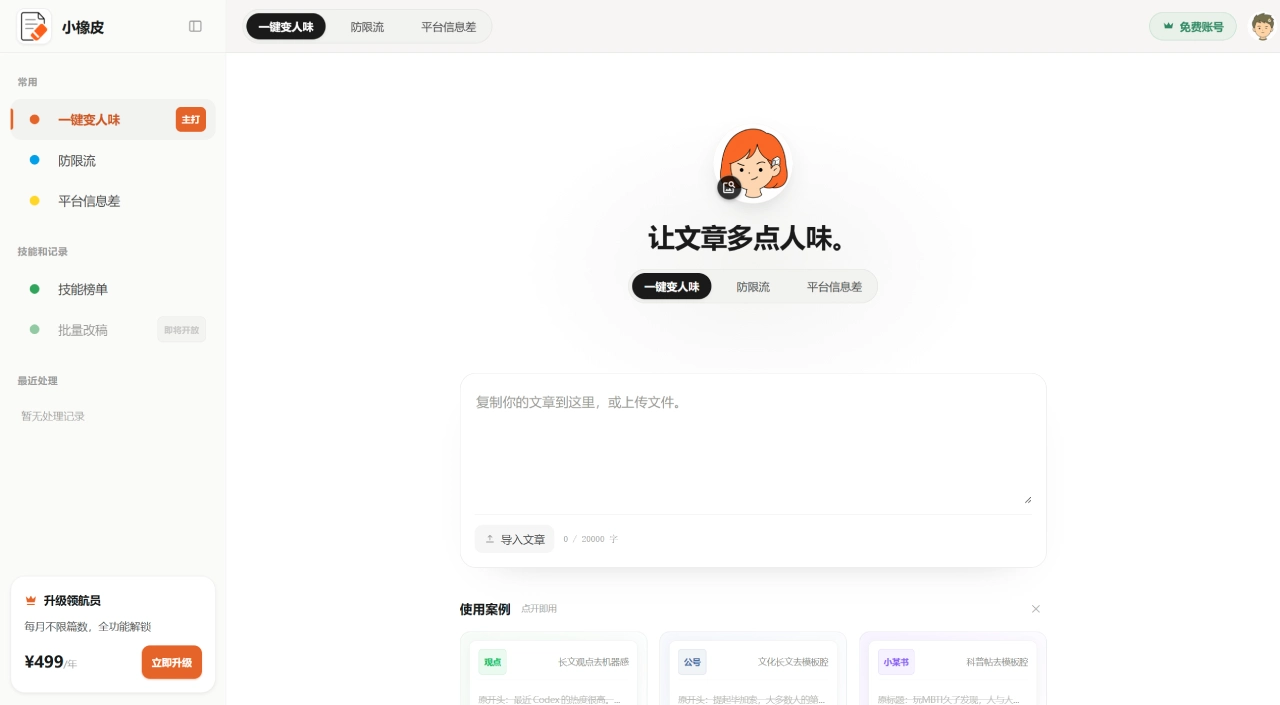Open the 小某书 科普帖去模板腔 case card
Viewport: 1280px width, 705px height.
click(x=953, y=669)
